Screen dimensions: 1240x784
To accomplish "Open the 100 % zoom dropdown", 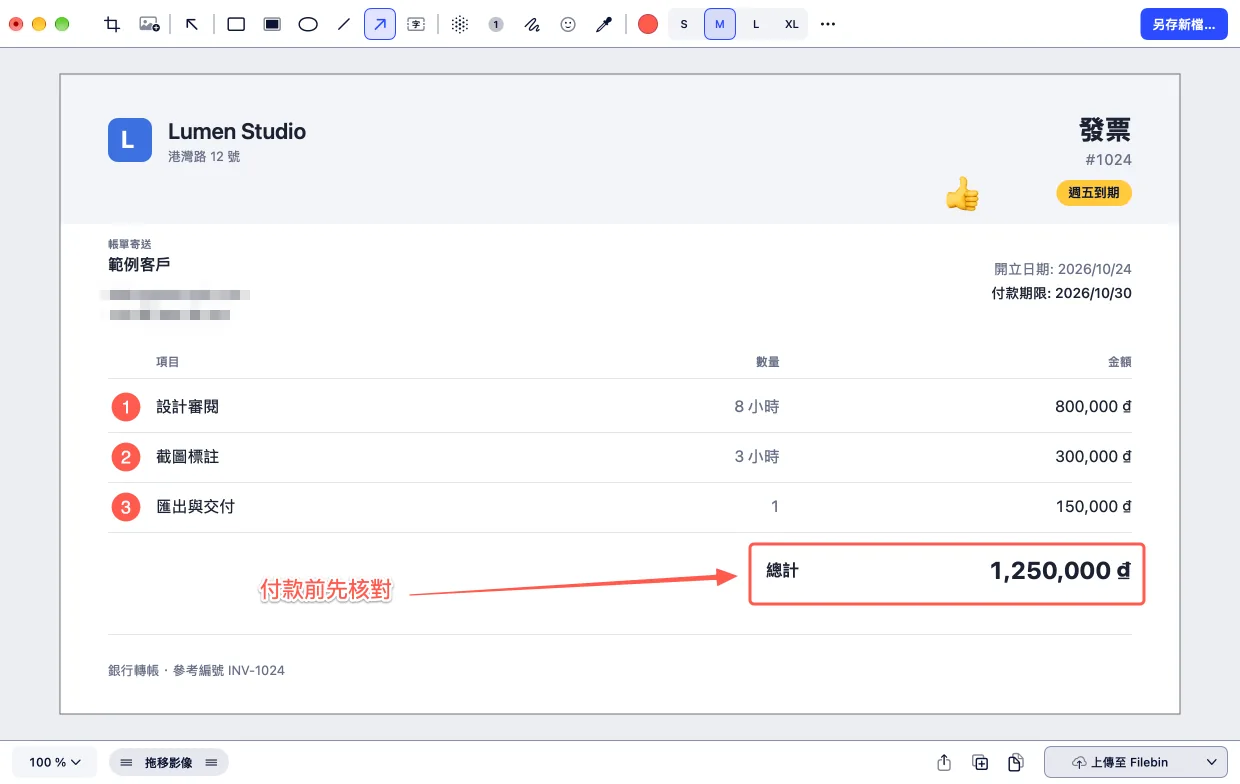I will (55, 762).
